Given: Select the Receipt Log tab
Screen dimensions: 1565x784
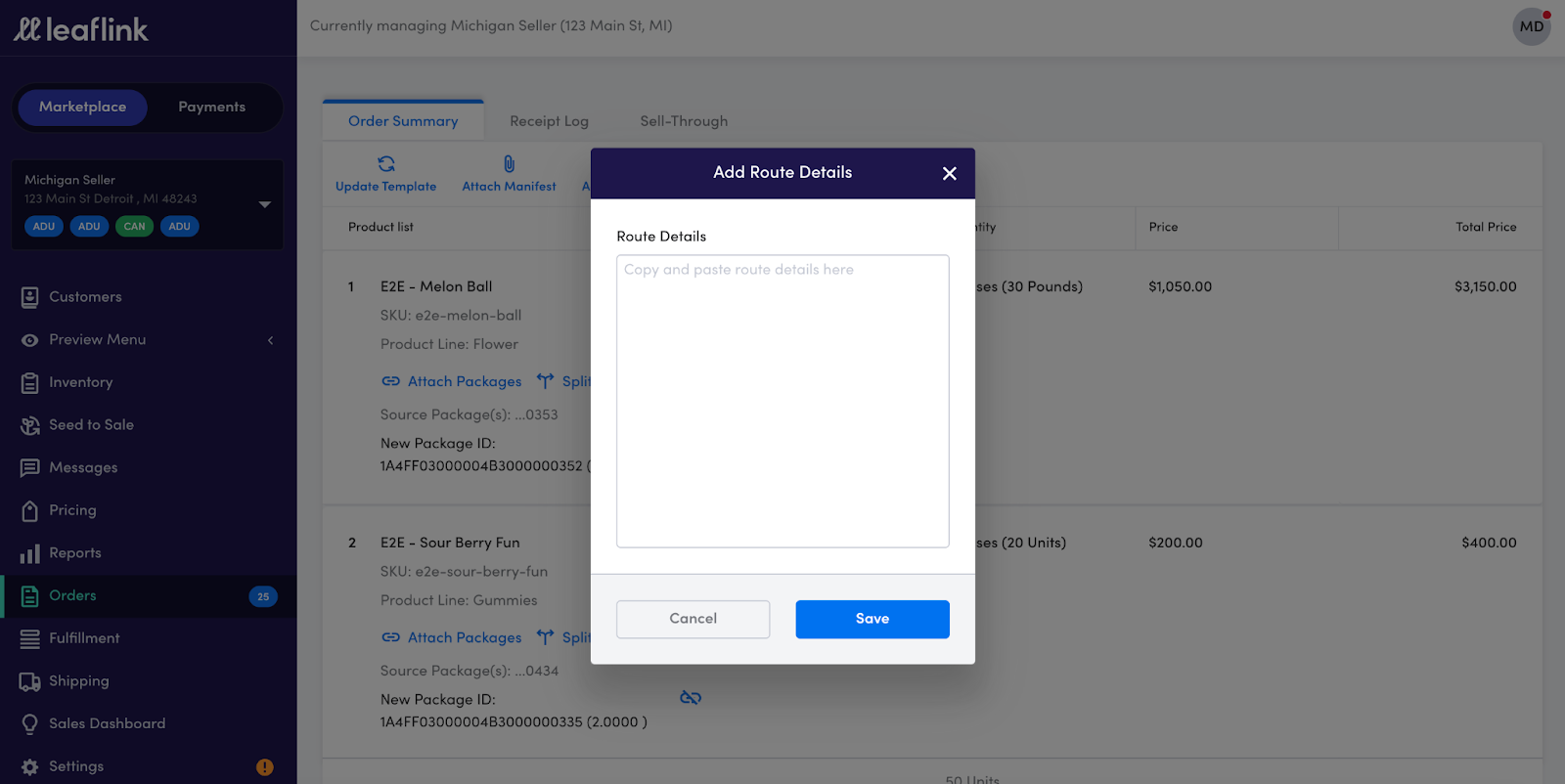Looking at the screenshot, I should click(549, 121).
